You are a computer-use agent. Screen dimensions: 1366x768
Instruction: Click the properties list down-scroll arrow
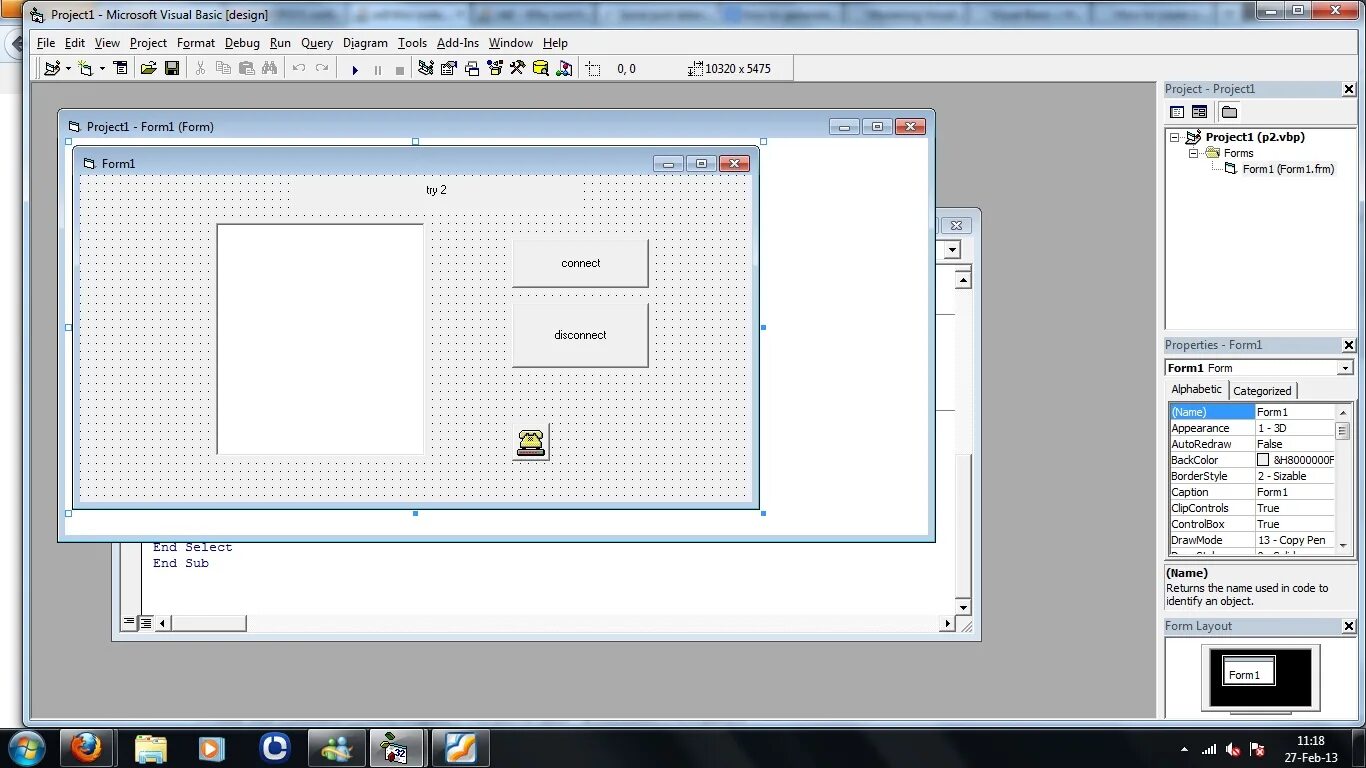[1344, 546]
